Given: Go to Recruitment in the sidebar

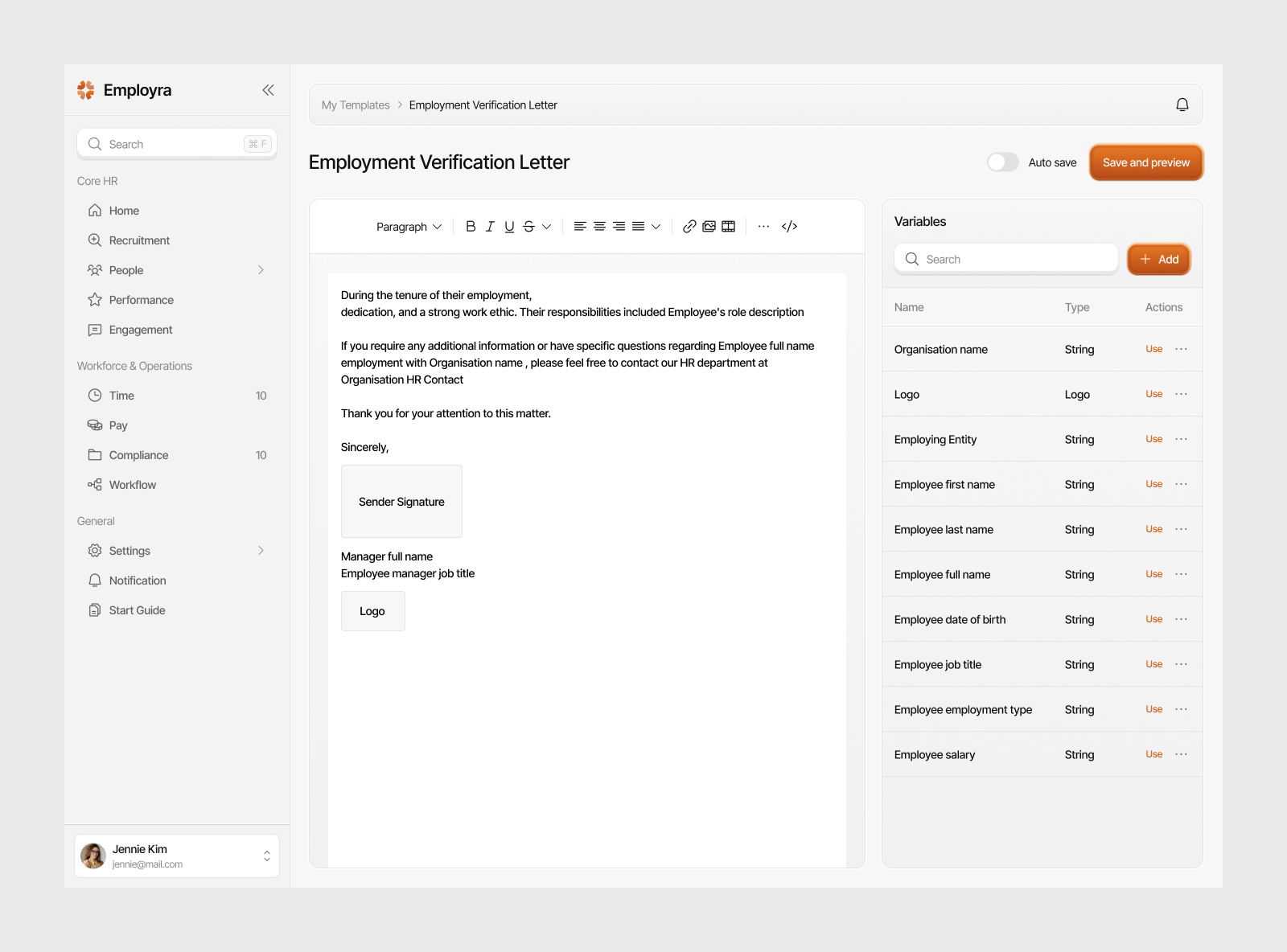Looking at the screenshot, I should pyautogui.click(x=177, y=240).
